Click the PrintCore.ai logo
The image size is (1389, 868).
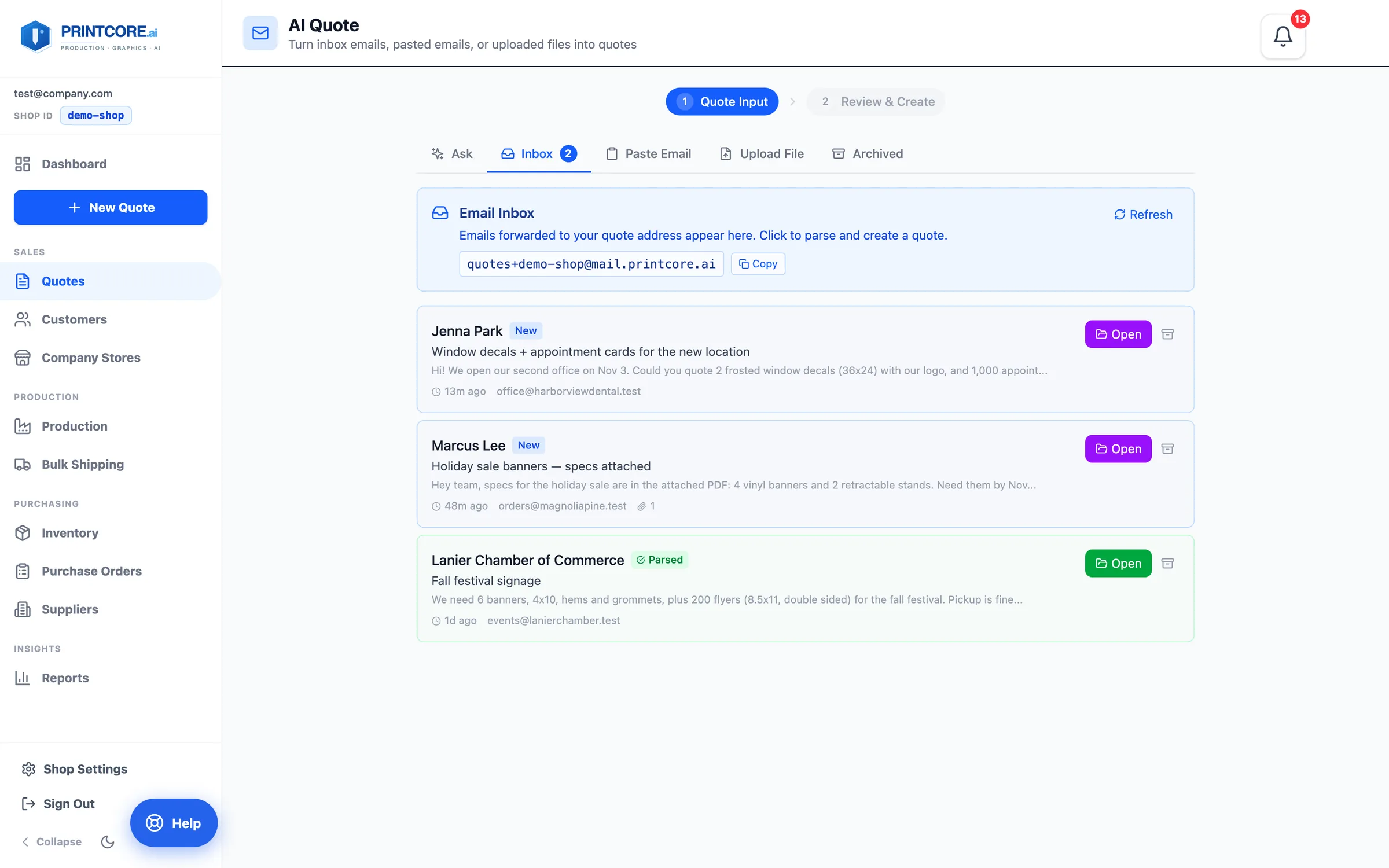click(x=90, y=36)
